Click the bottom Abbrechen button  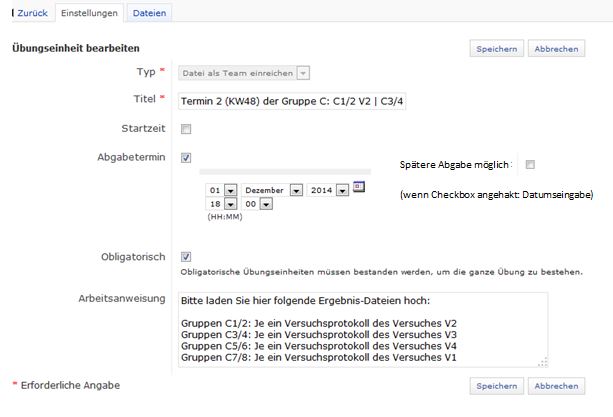click(556, 386)
